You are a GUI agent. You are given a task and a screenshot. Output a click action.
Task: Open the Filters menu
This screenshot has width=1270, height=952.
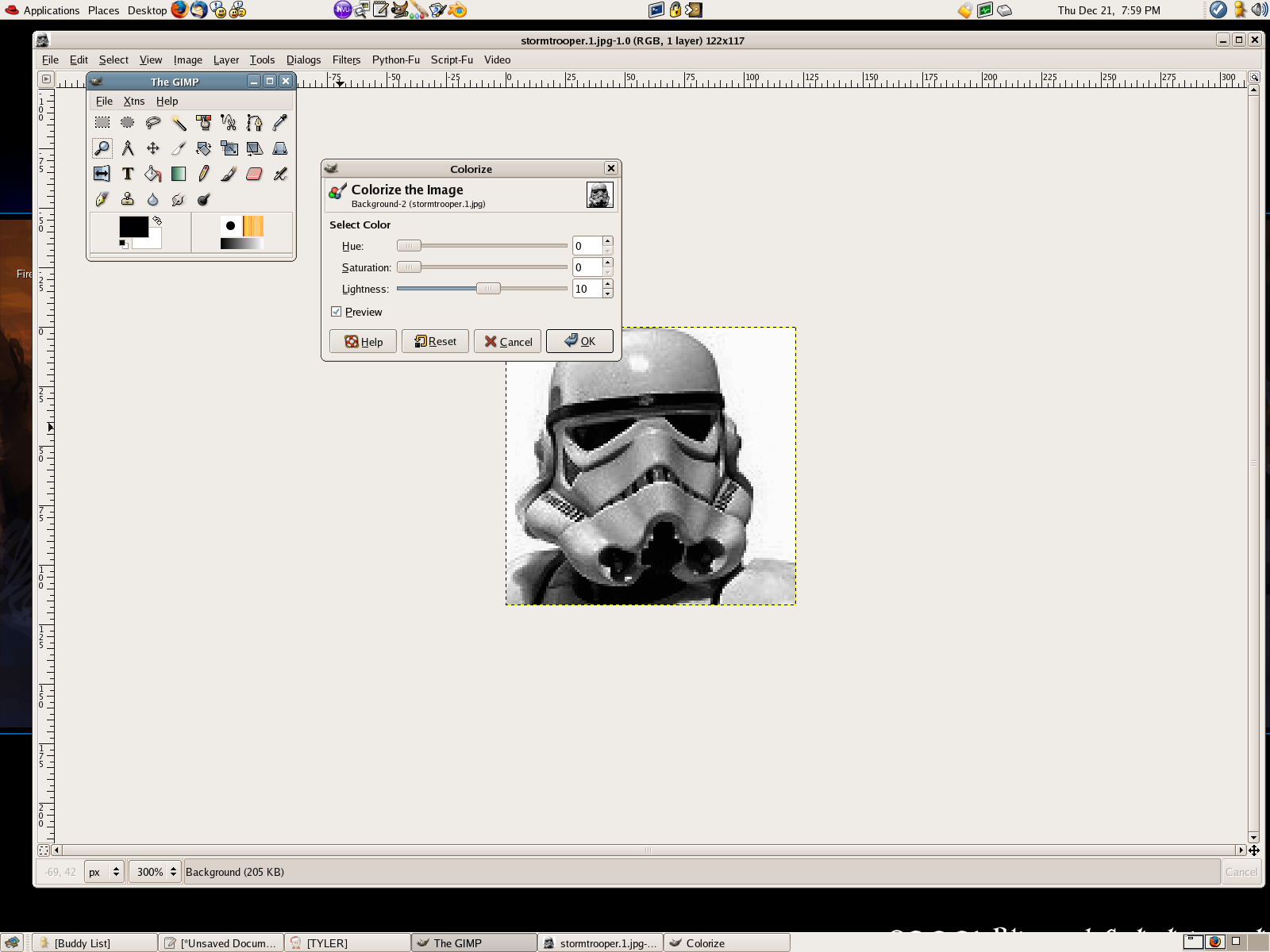point(346,59)
